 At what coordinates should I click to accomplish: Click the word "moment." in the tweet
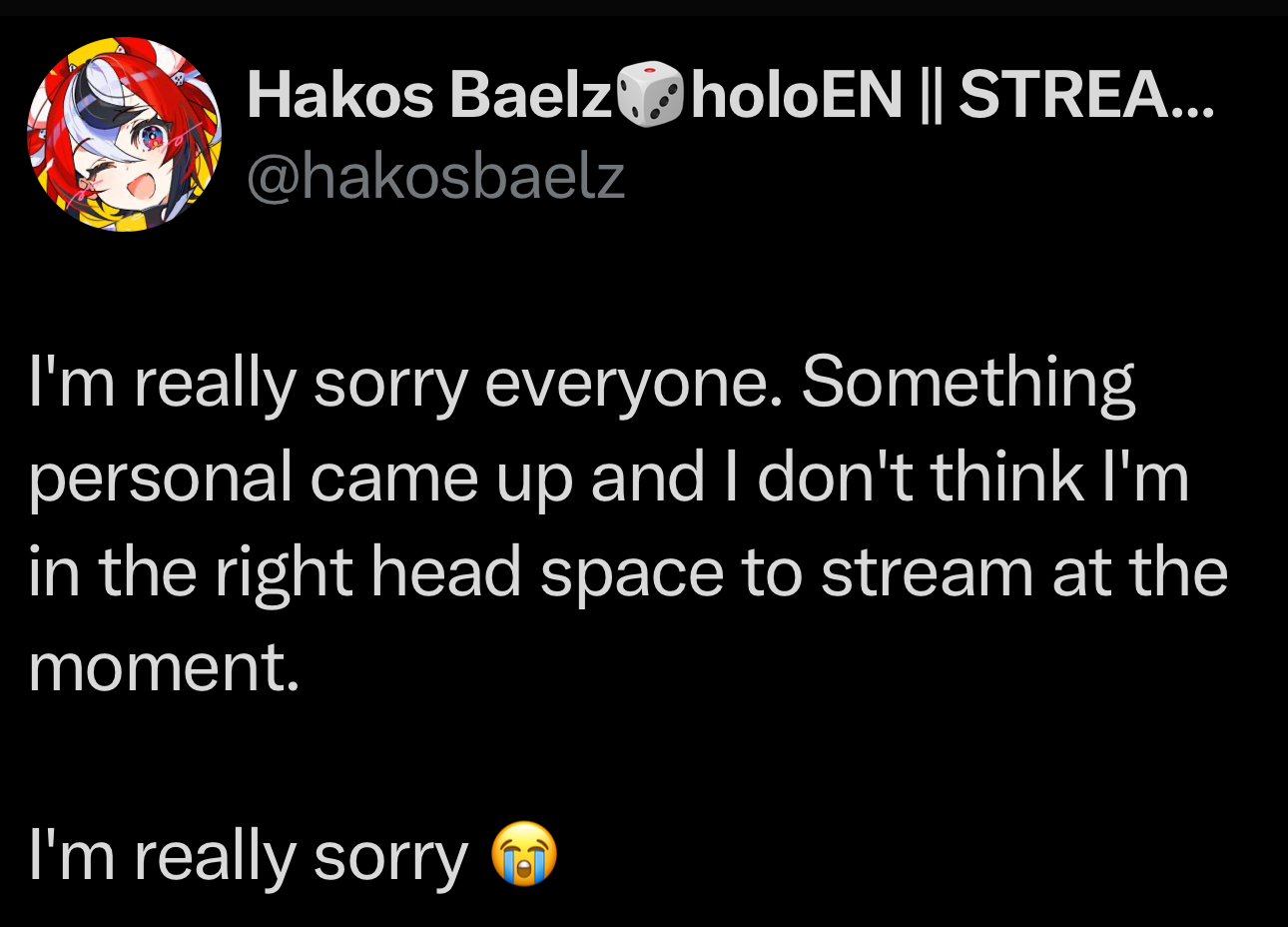click(x=164, y=667)
